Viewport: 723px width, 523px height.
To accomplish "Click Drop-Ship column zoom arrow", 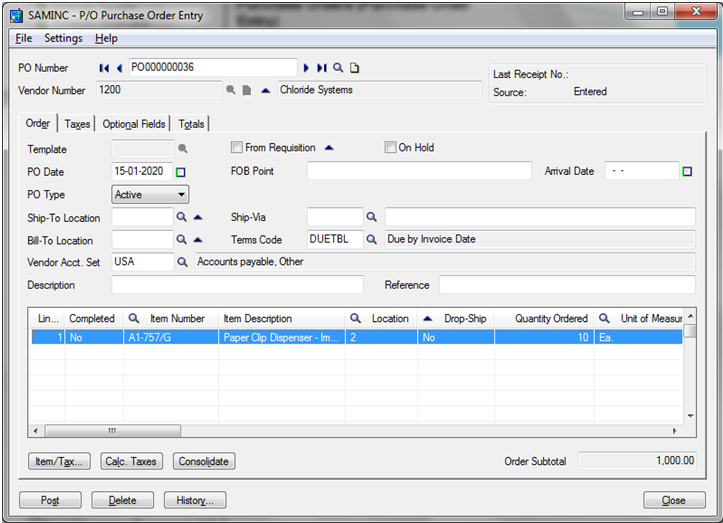I will (x=427, y=318).
